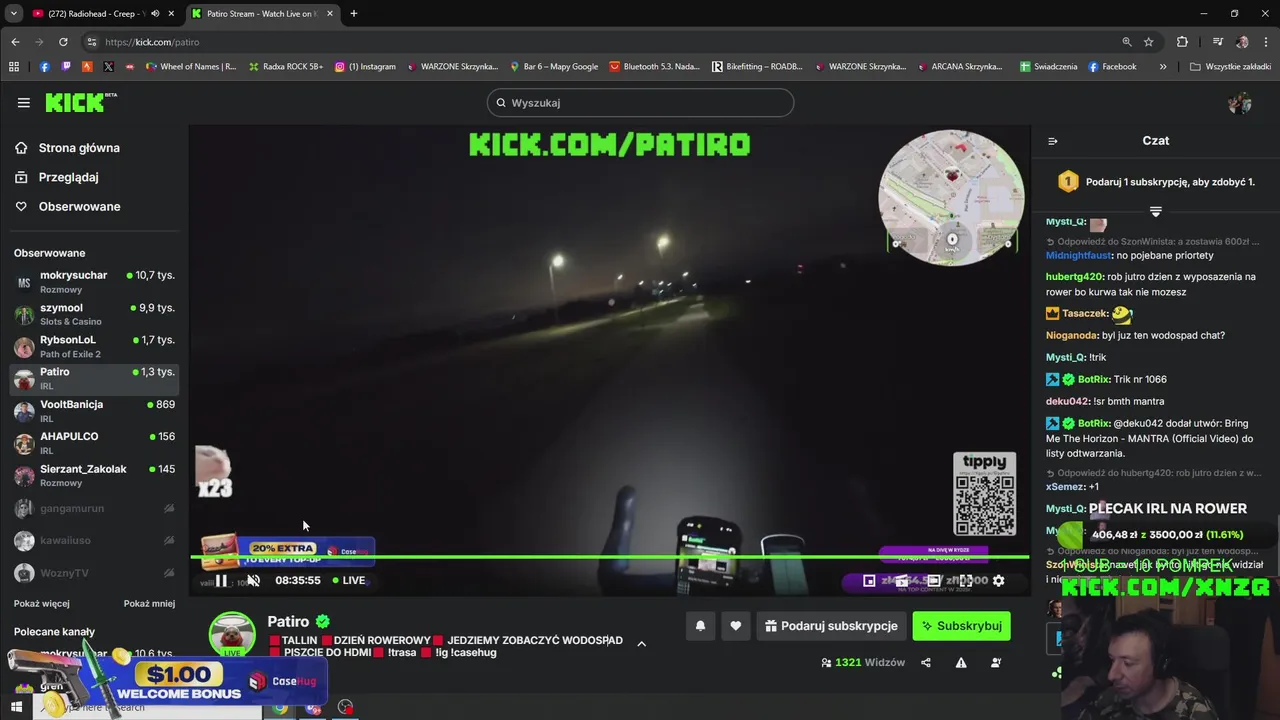The image size is (1280, 720).
Task: Share the stream via share icon
Action: tap(926, 662)
